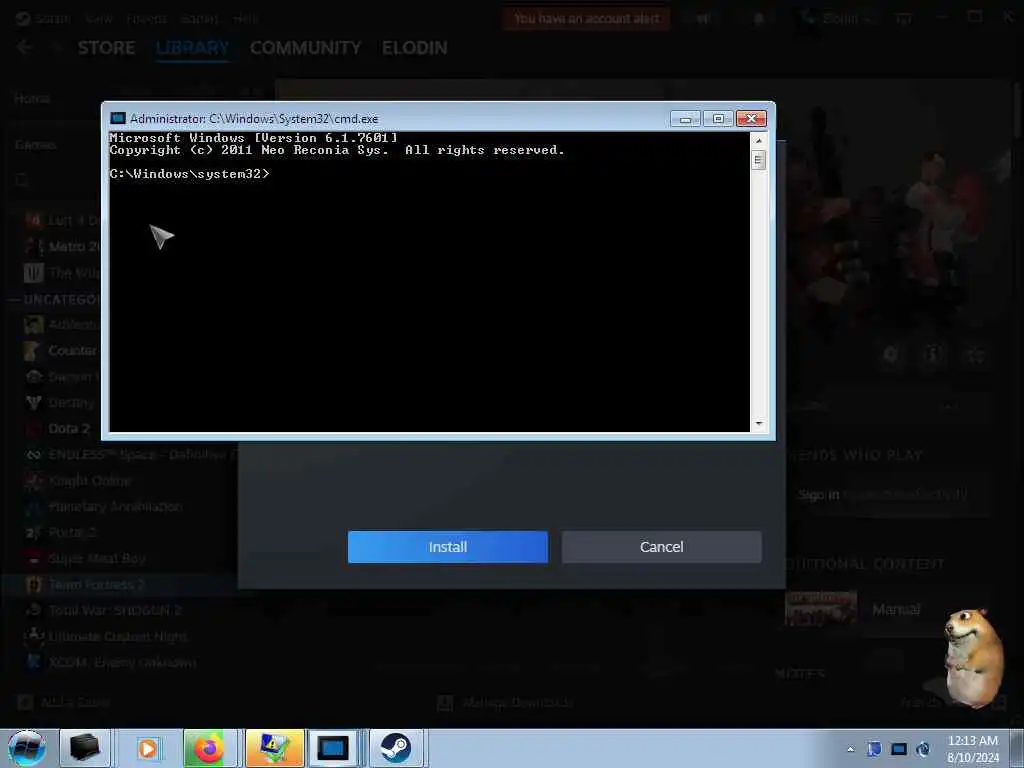Click the favorite star icon for the game
1024x768 pixels.
coord(975,355)
